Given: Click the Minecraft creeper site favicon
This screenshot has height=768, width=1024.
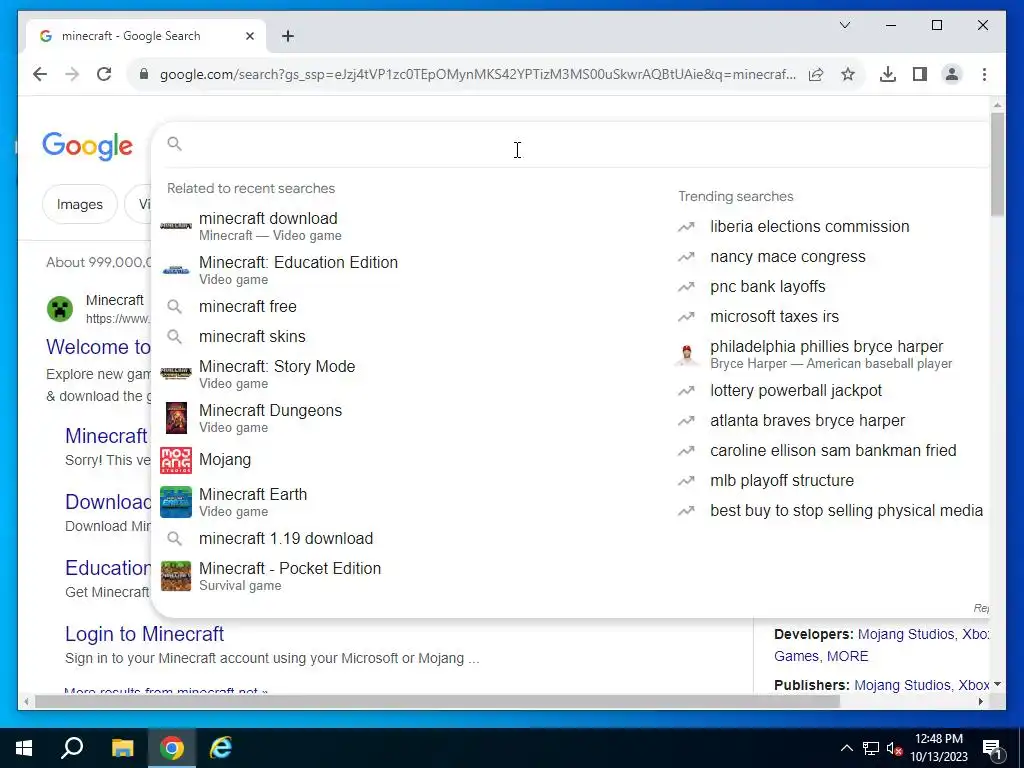Looking at the screenshot, I should coord(60,309).
